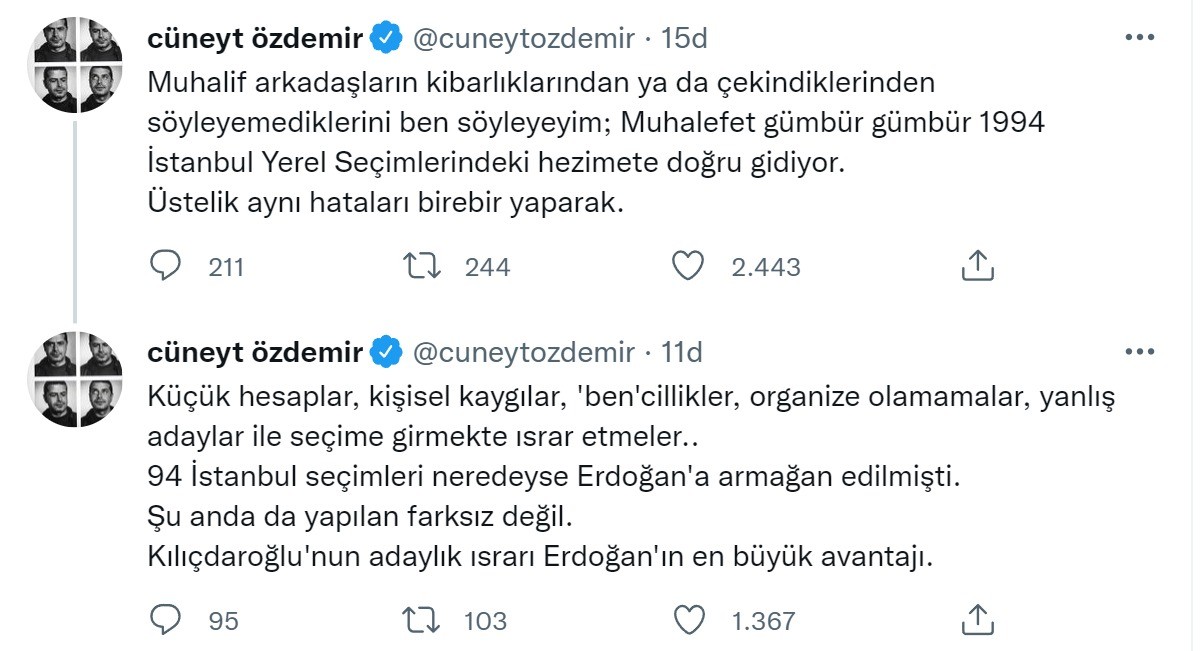
Task: Click the verified badge on the first tweet
Action: coord(387,39)
